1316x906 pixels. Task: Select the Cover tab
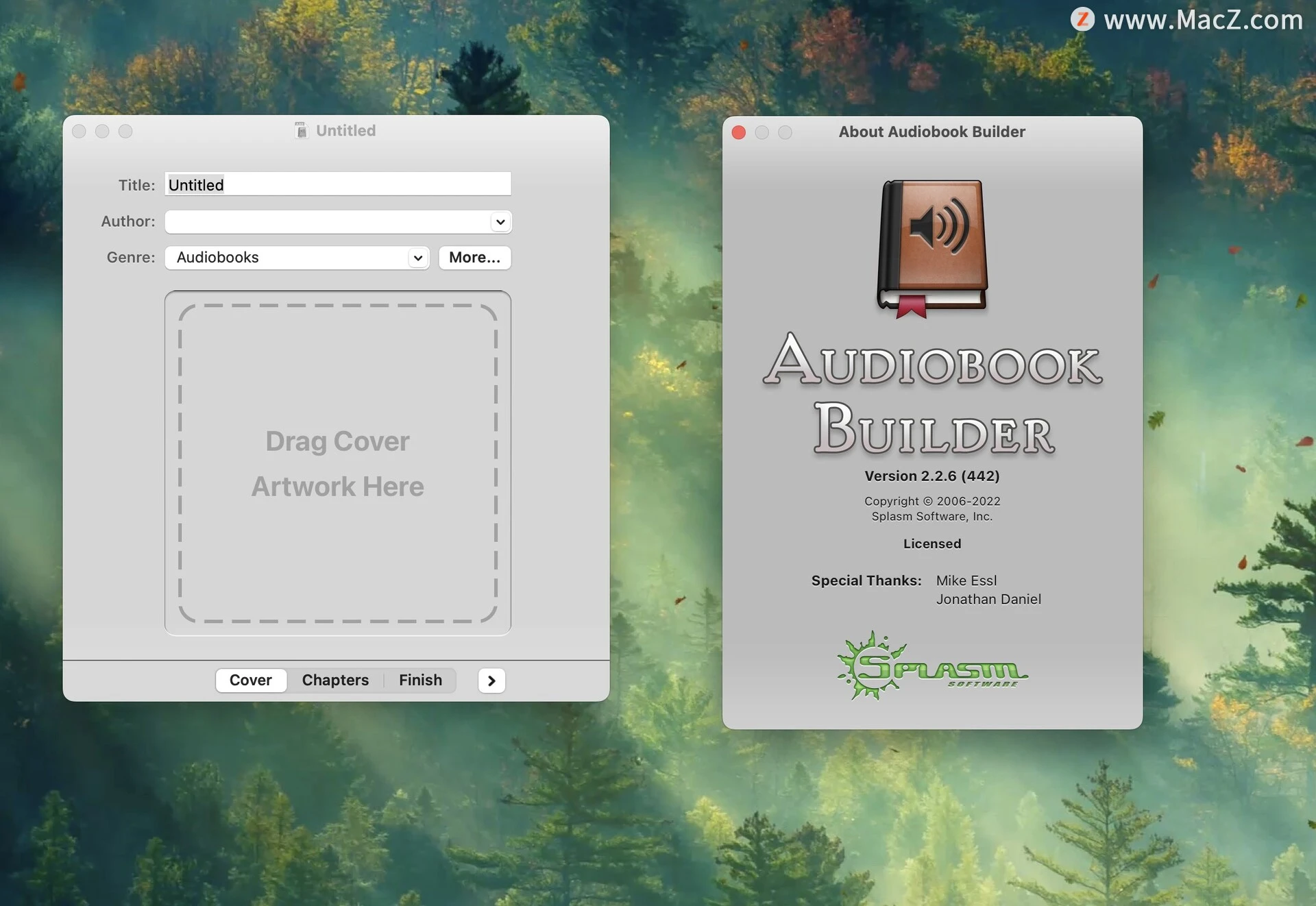coord(251,680)
